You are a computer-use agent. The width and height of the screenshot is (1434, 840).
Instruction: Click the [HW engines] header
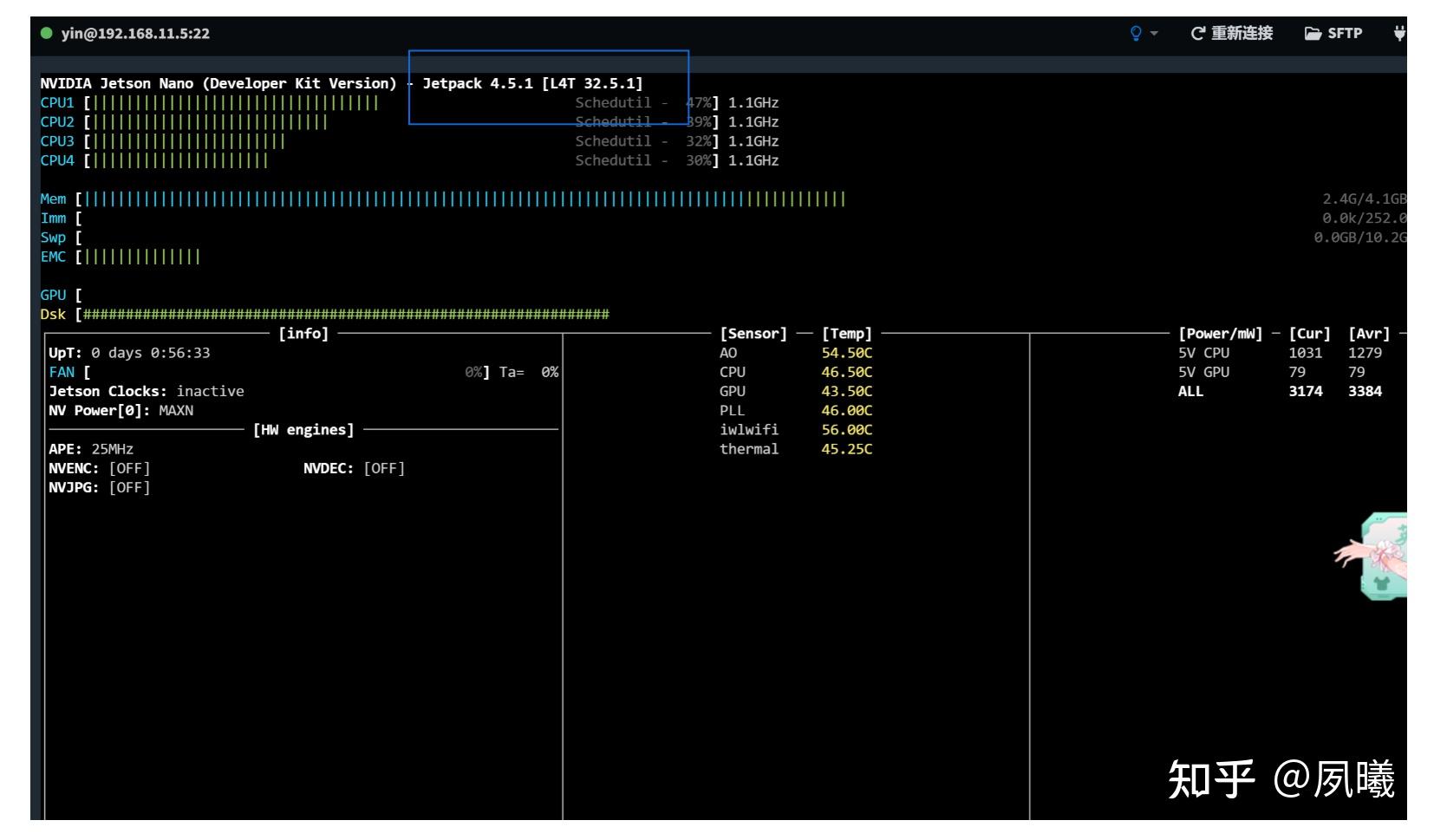click(303, 430)
